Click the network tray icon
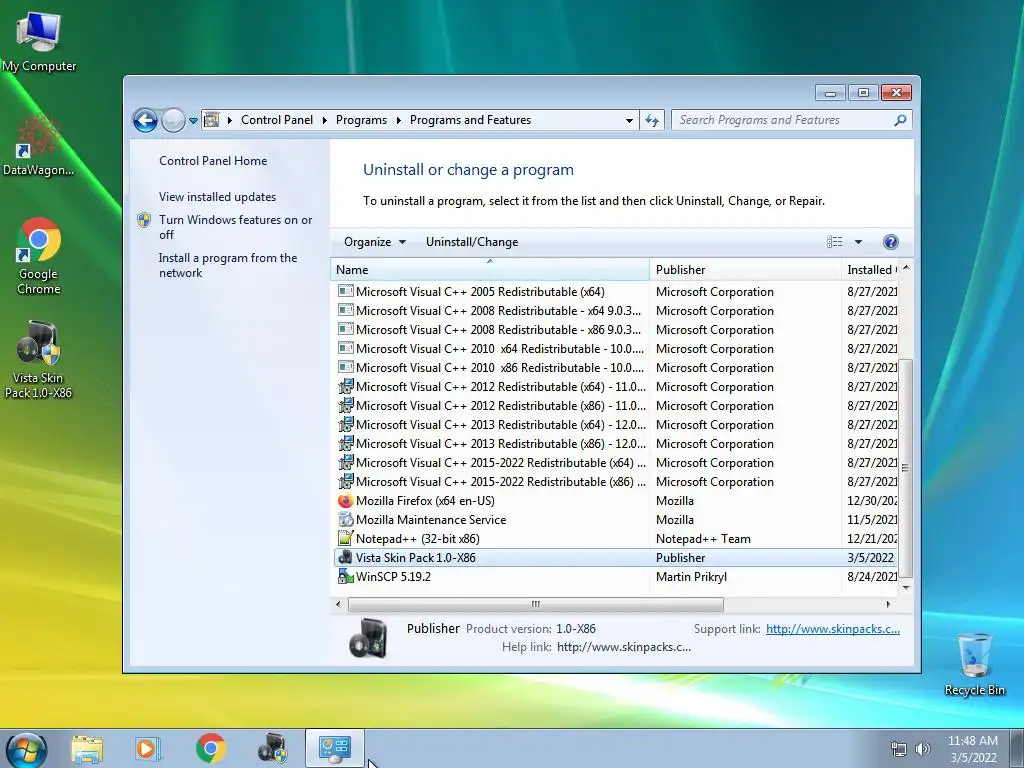Image resolution: width=1024 pixels, height=768 pixels. click(x=899, y=749)
